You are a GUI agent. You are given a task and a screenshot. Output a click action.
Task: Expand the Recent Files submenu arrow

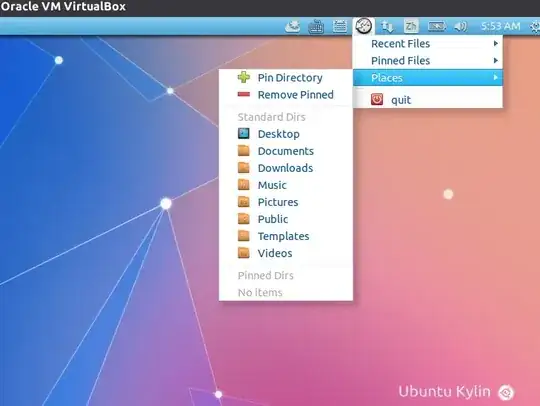[x=496, y=43]
